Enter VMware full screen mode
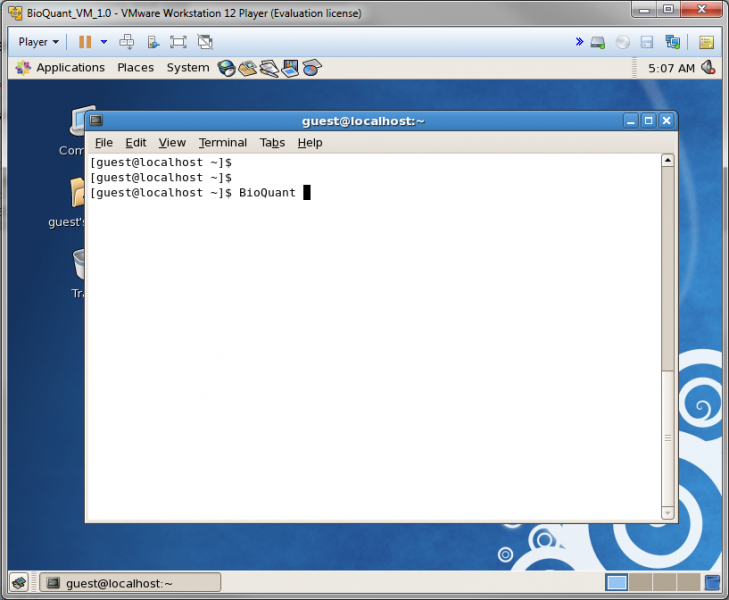 178,42
